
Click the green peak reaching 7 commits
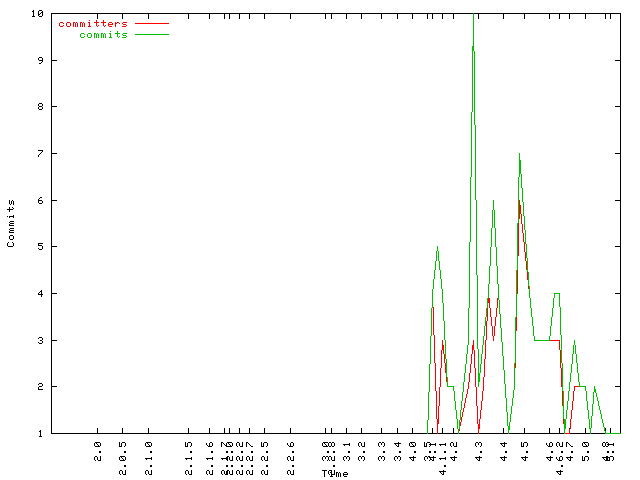coord(519,155)
